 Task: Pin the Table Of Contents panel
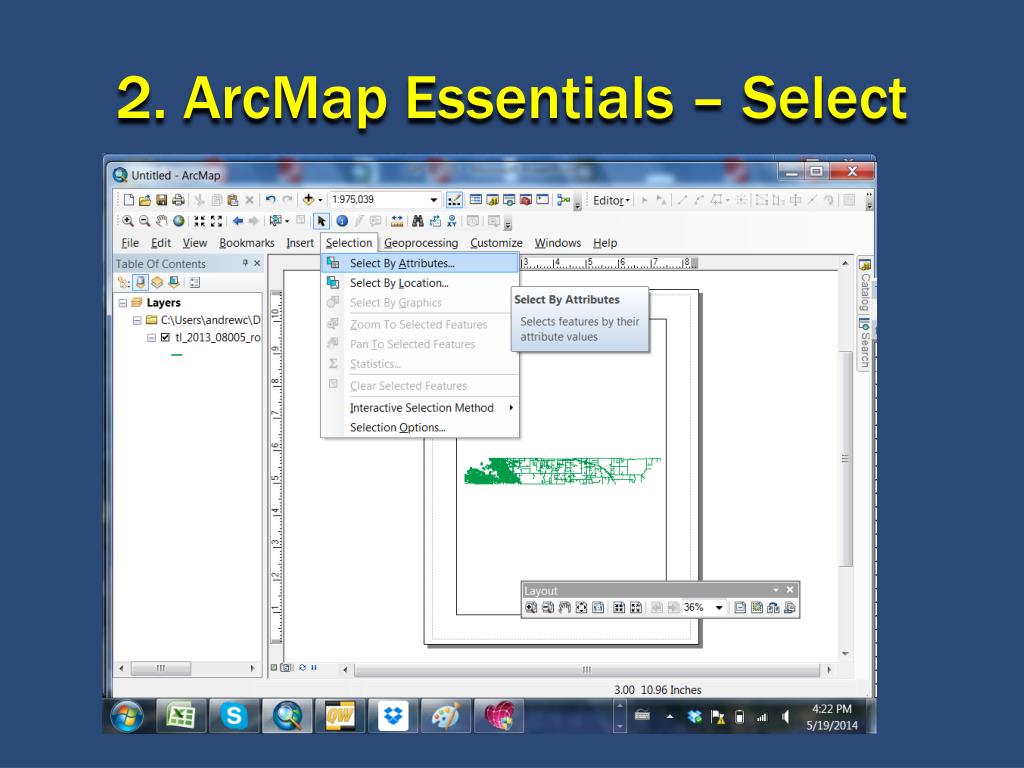click(245, 263)
